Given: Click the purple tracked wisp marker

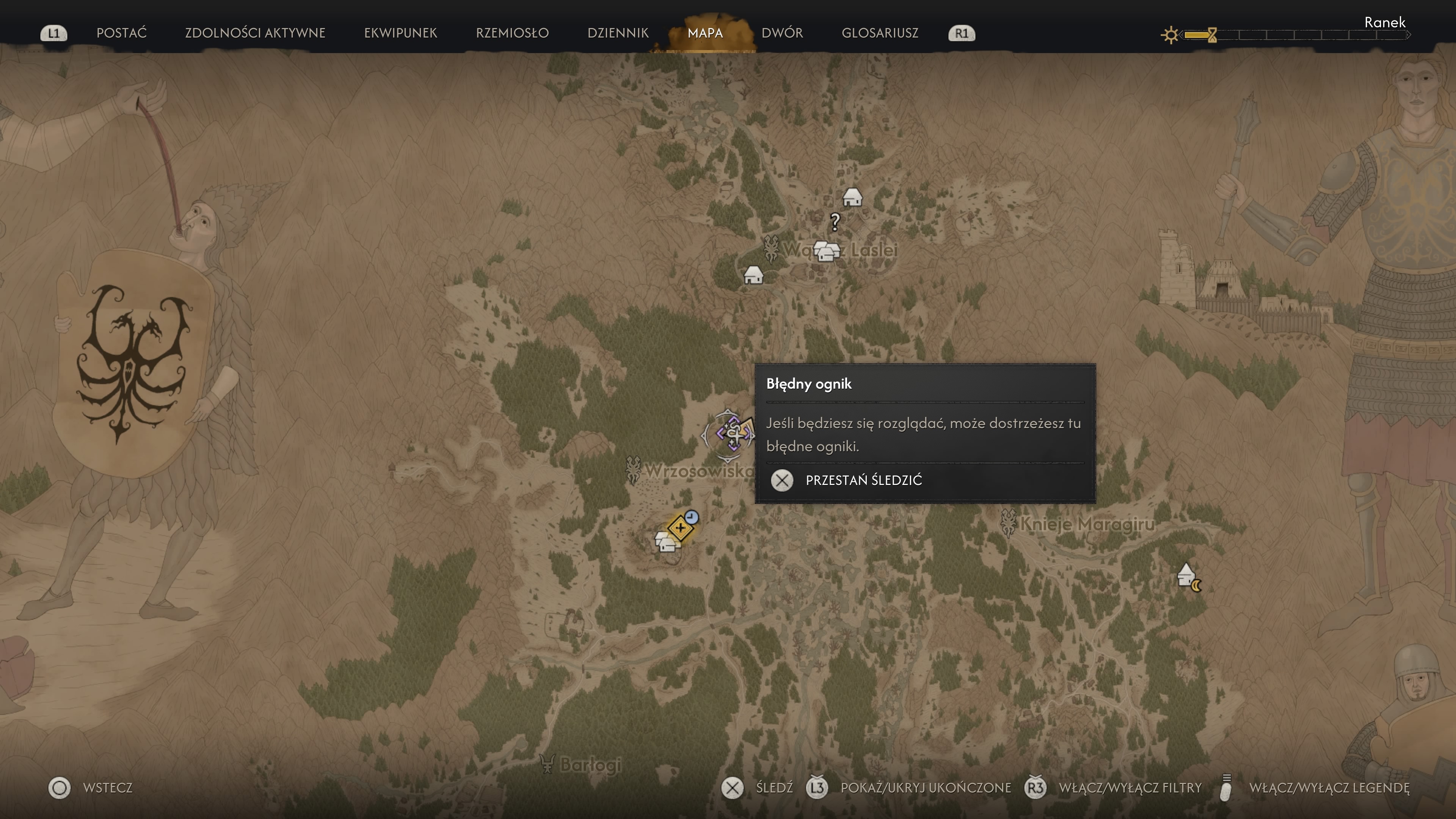Looking at the screenshot, I should pos(733,434).
